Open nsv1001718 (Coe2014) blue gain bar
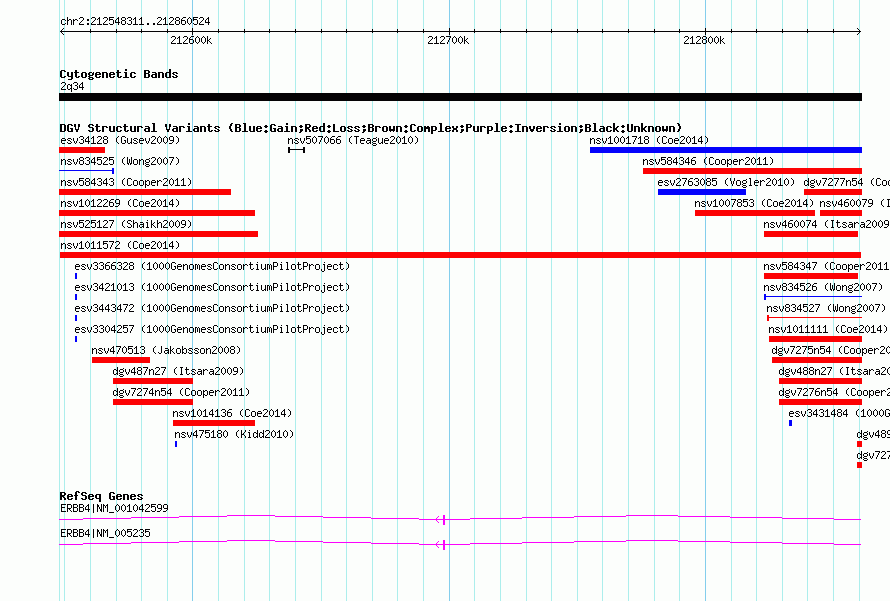890x601 pixels. 725,150
